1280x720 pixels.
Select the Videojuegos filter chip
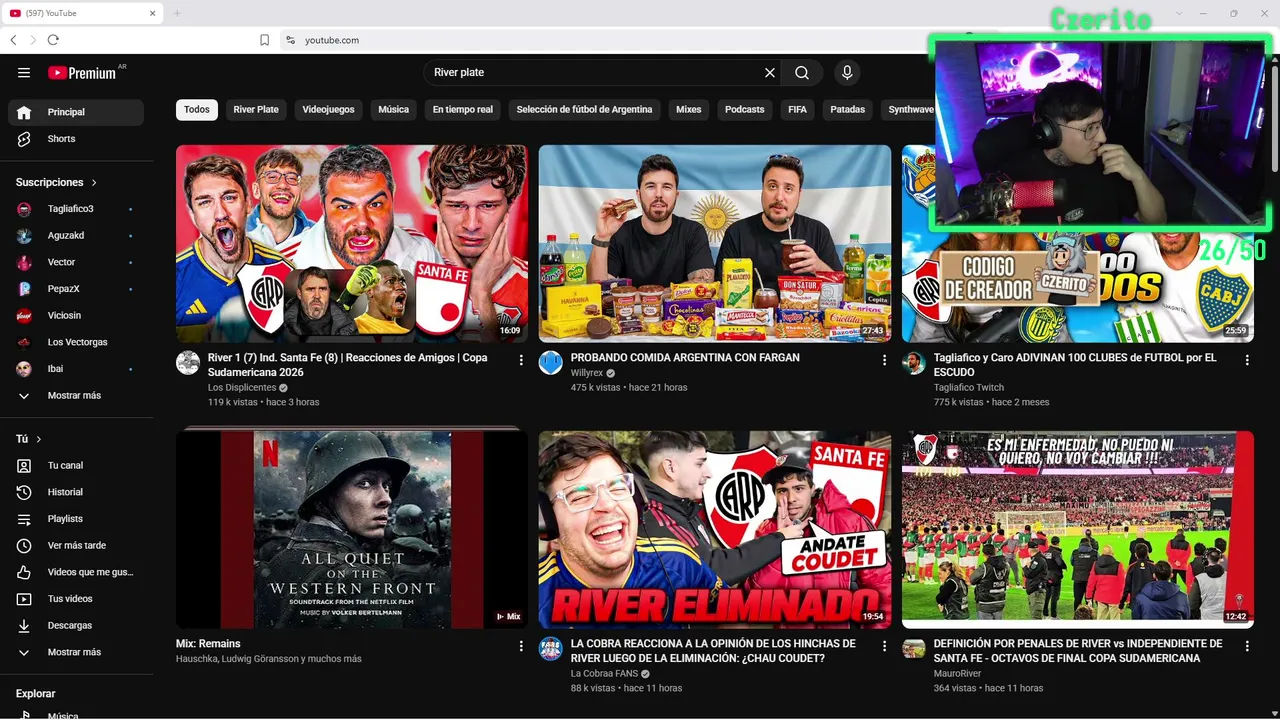(x=328, y=110)
